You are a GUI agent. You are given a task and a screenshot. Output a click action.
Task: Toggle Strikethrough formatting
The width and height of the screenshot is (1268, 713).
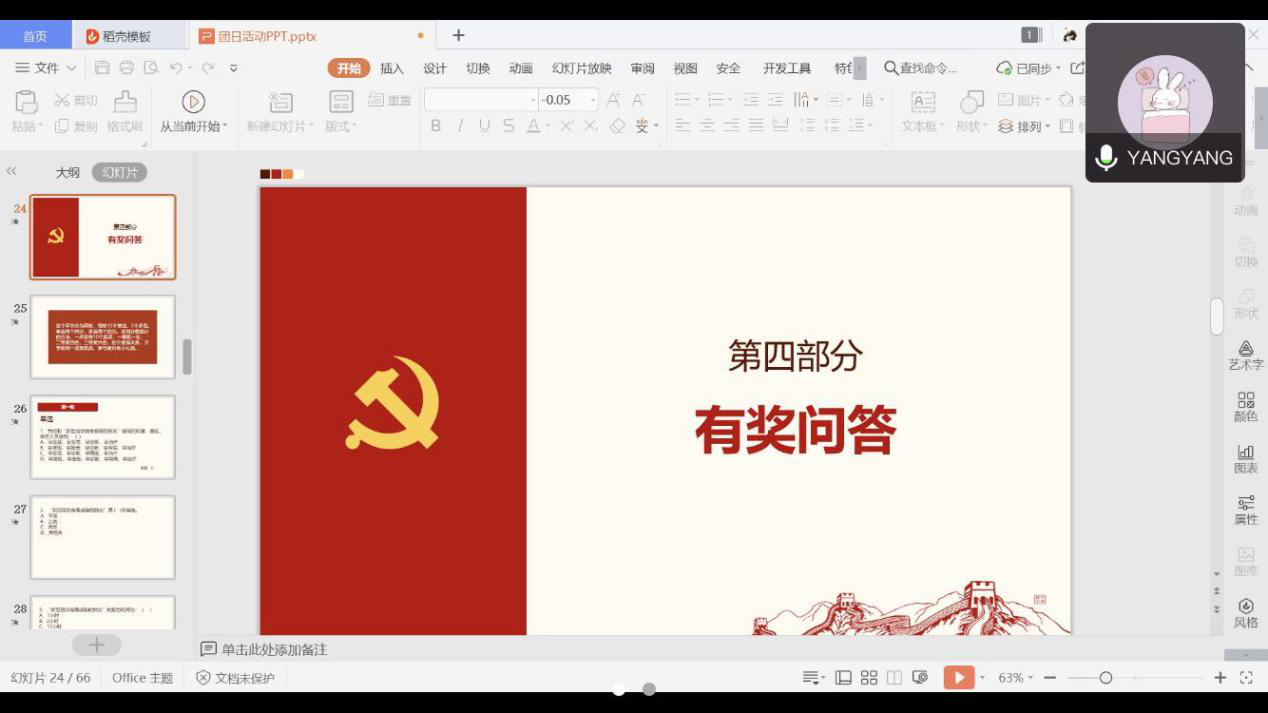point(509,126)
